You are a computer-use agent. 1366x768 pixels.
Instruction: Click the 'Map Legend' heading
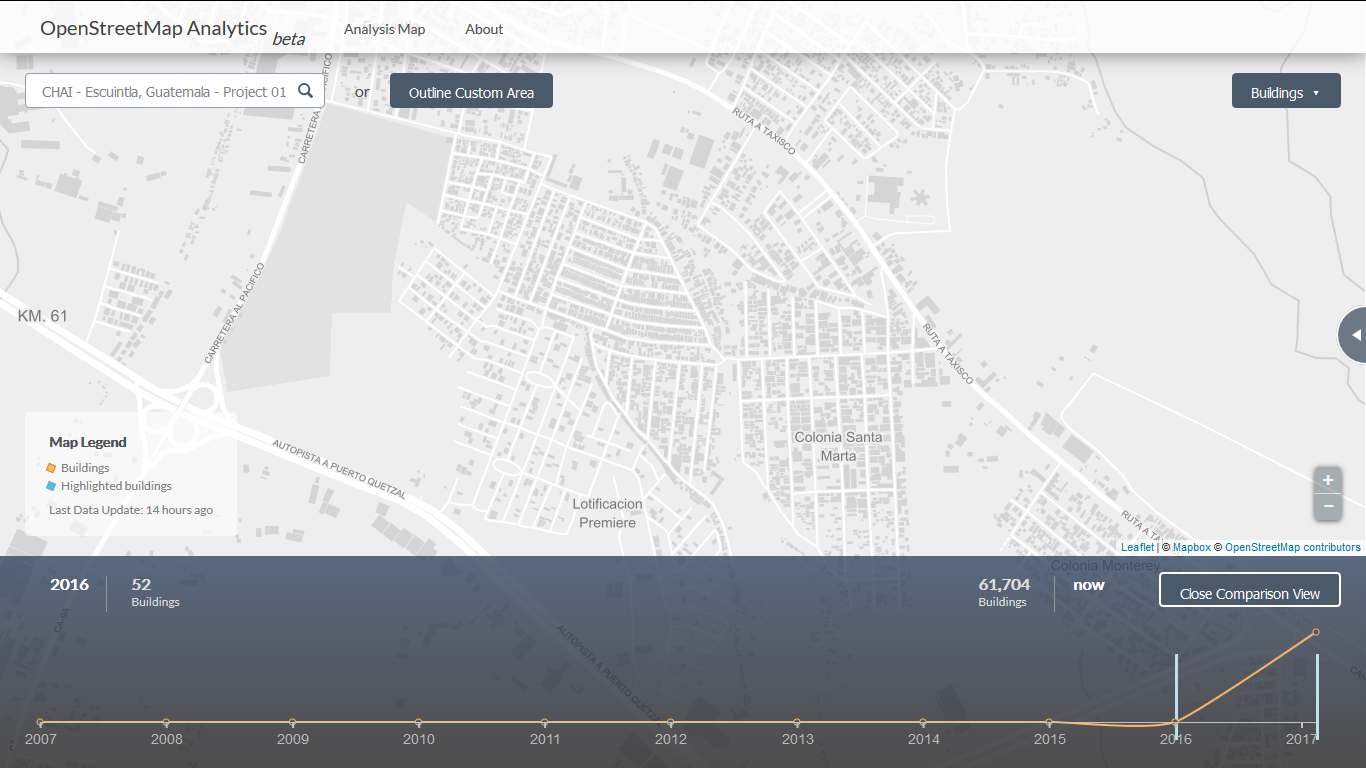(88, 442)
